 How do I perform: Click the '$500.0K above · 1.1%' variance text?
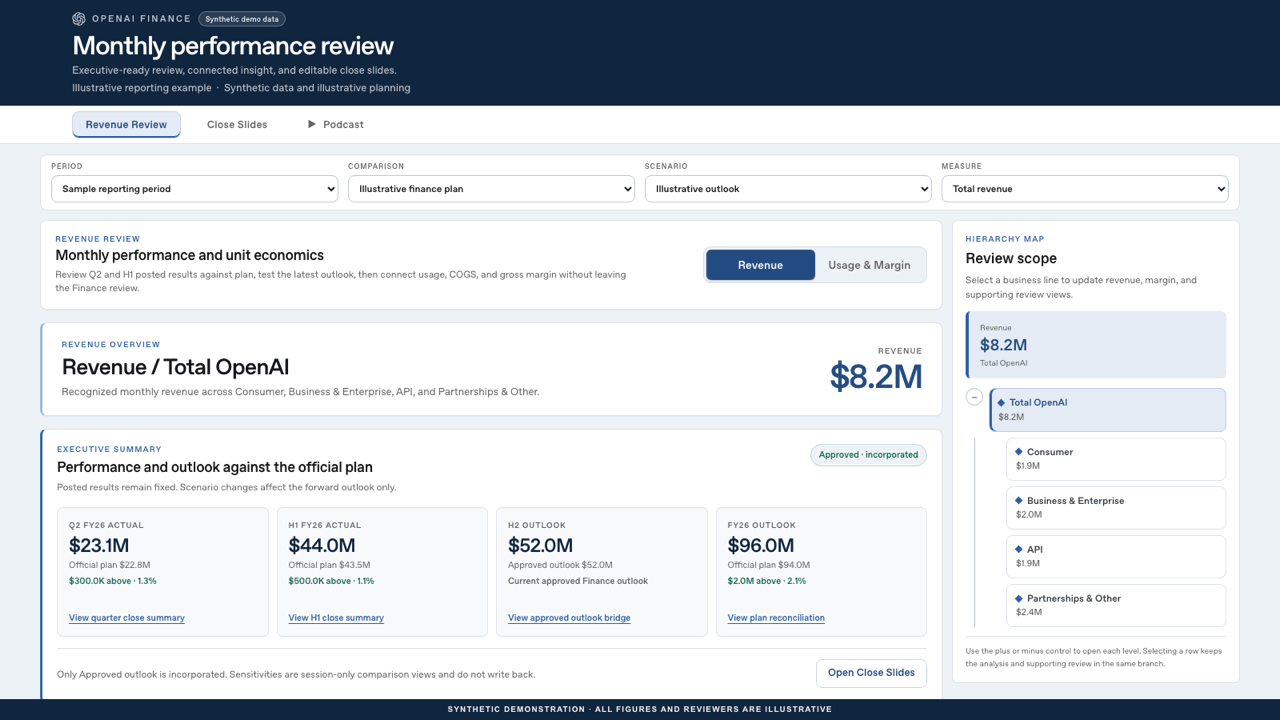(x=331, y=581)
